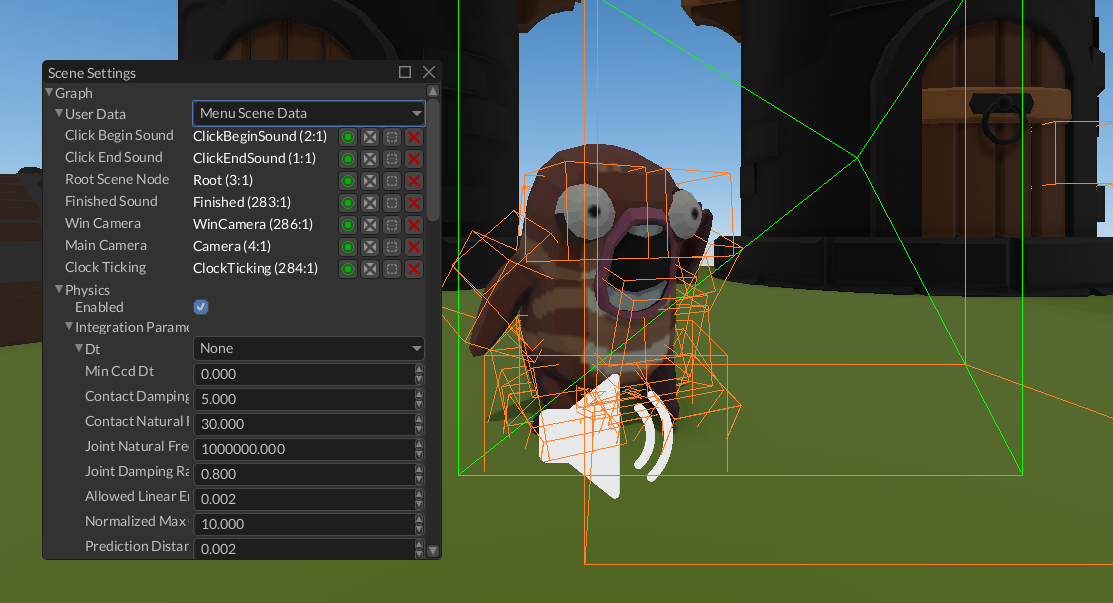
Task: Click red X to clear Main Camera
Action: (x=413, y=247)
